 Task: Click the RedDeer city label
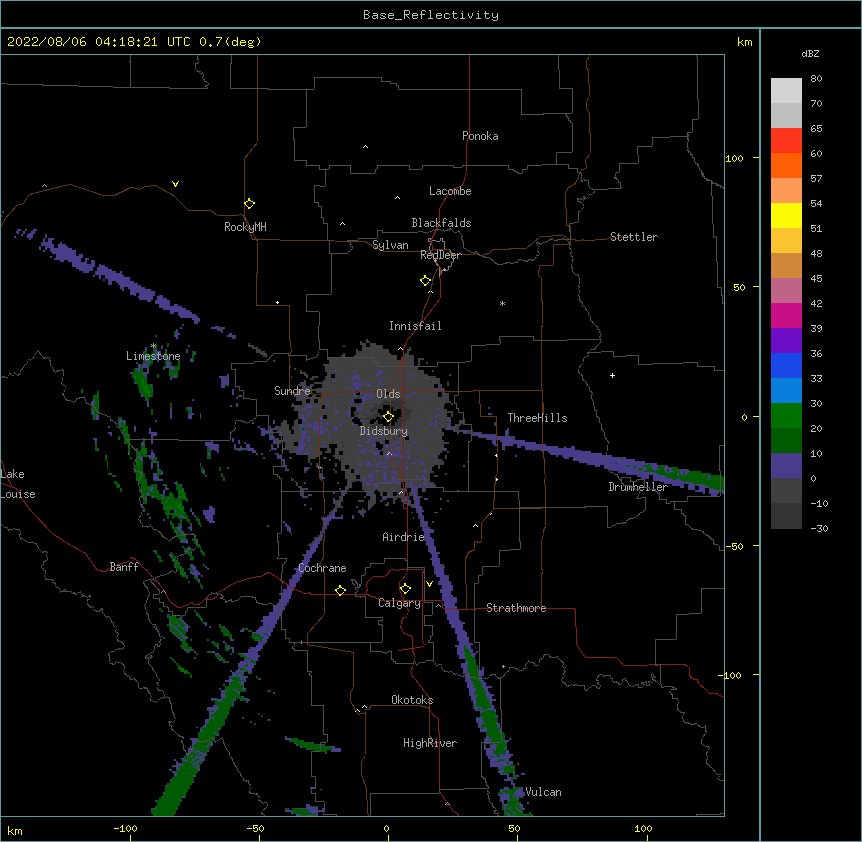point(440,255)
